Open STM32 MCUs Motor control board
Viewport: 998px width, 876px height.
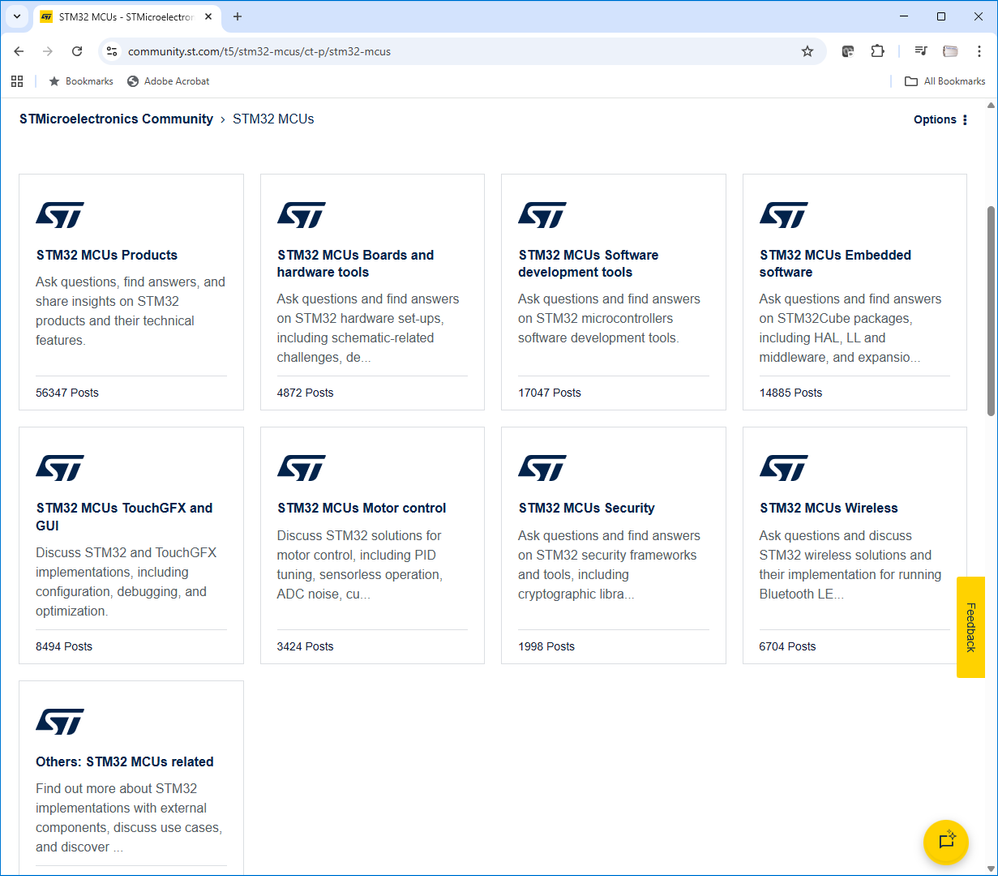point(362,508)
